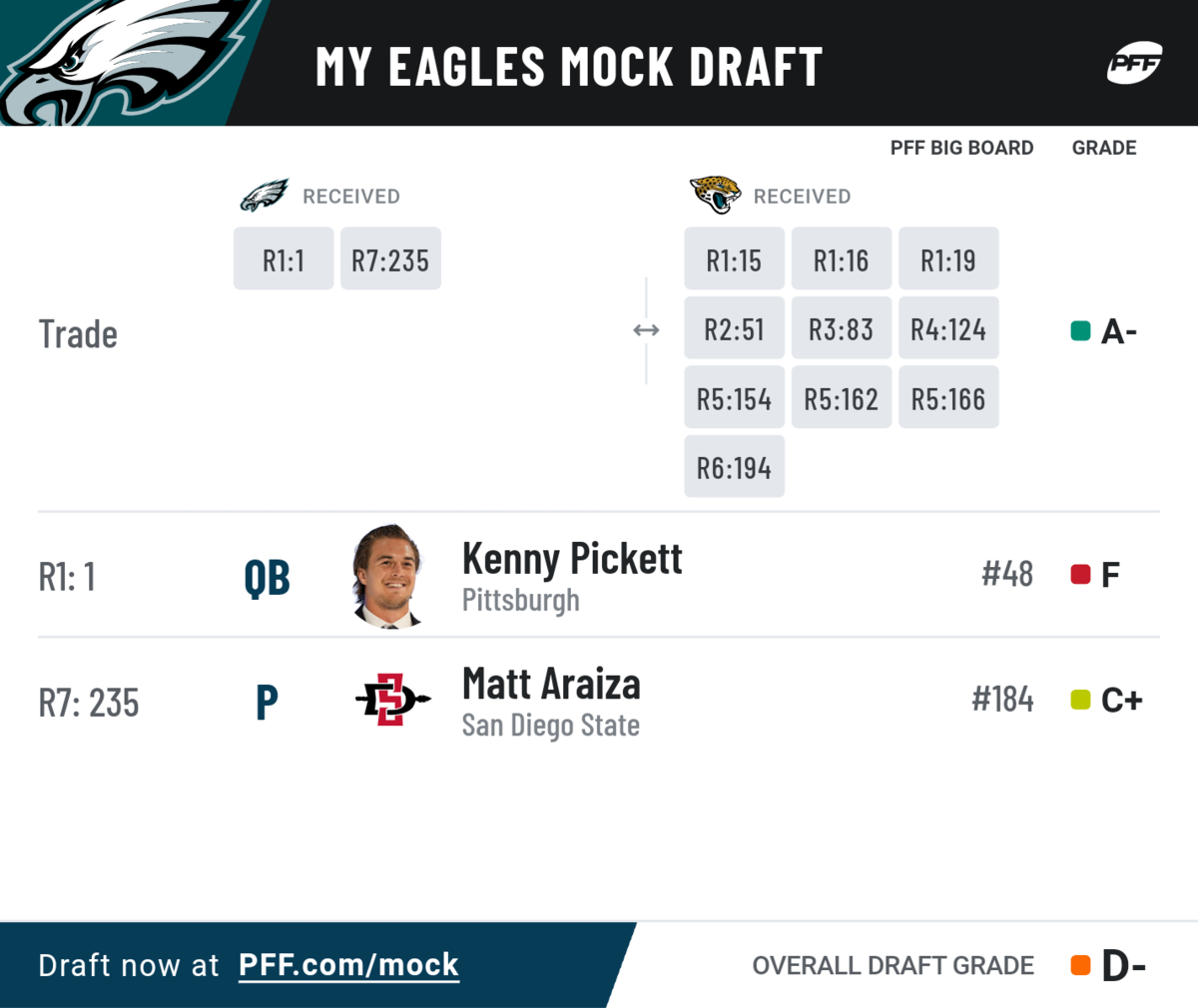Click the yellow-green C+ grade swatch

[1080, 700]
